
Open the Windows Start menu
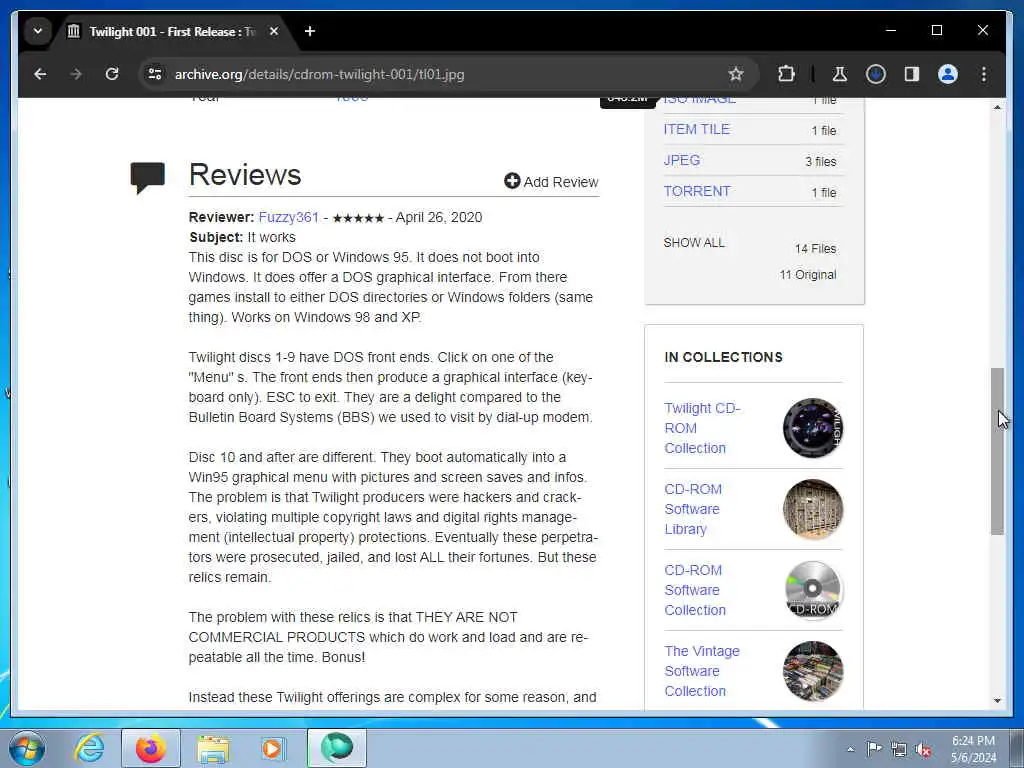[x=27, y=748]
